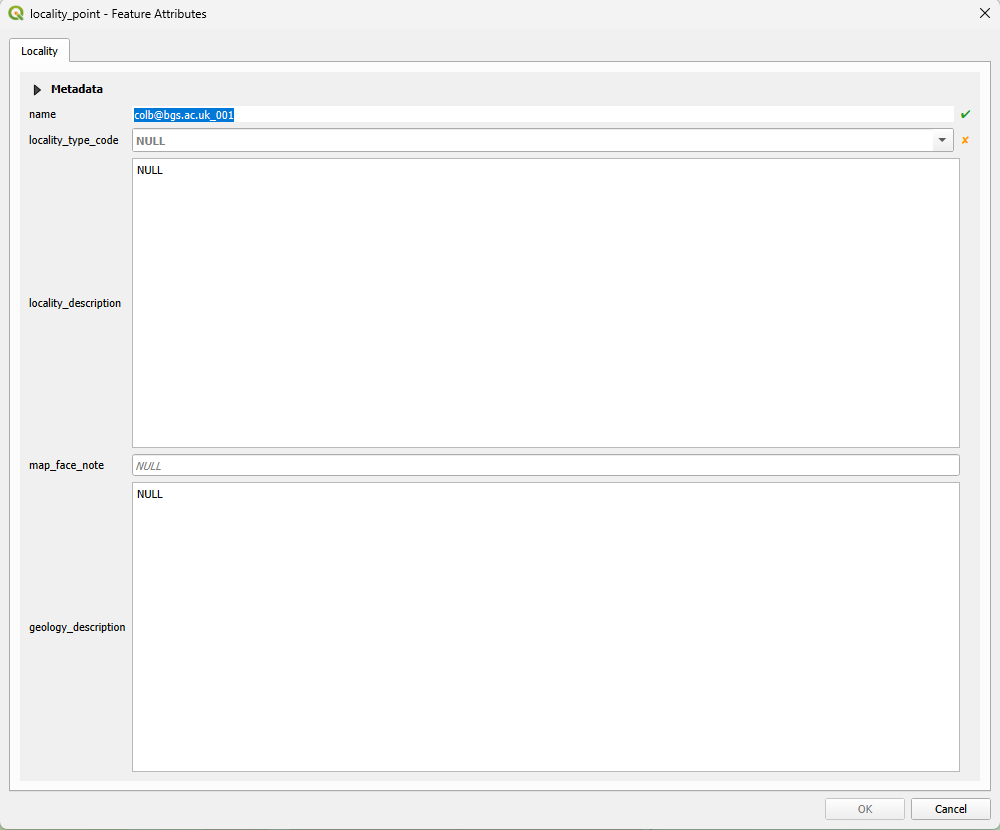Screen dimensions: 1000x830
Task: Click the Metadata group heading text
Action: tap(77, 89)
